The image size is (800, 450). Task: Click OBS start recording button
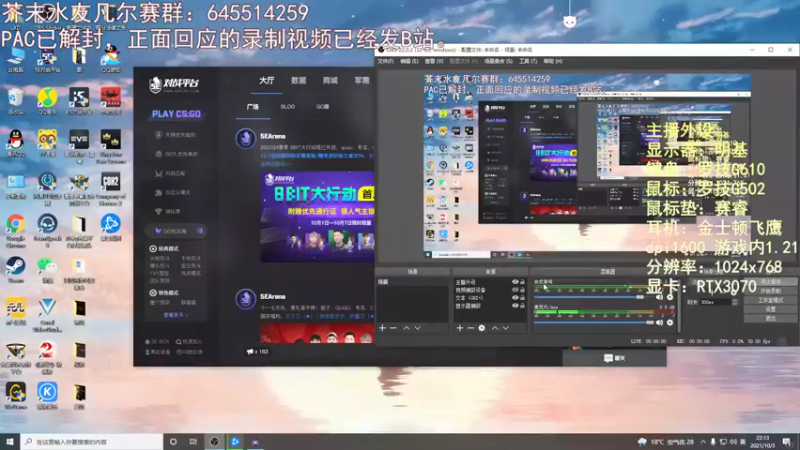770,291
